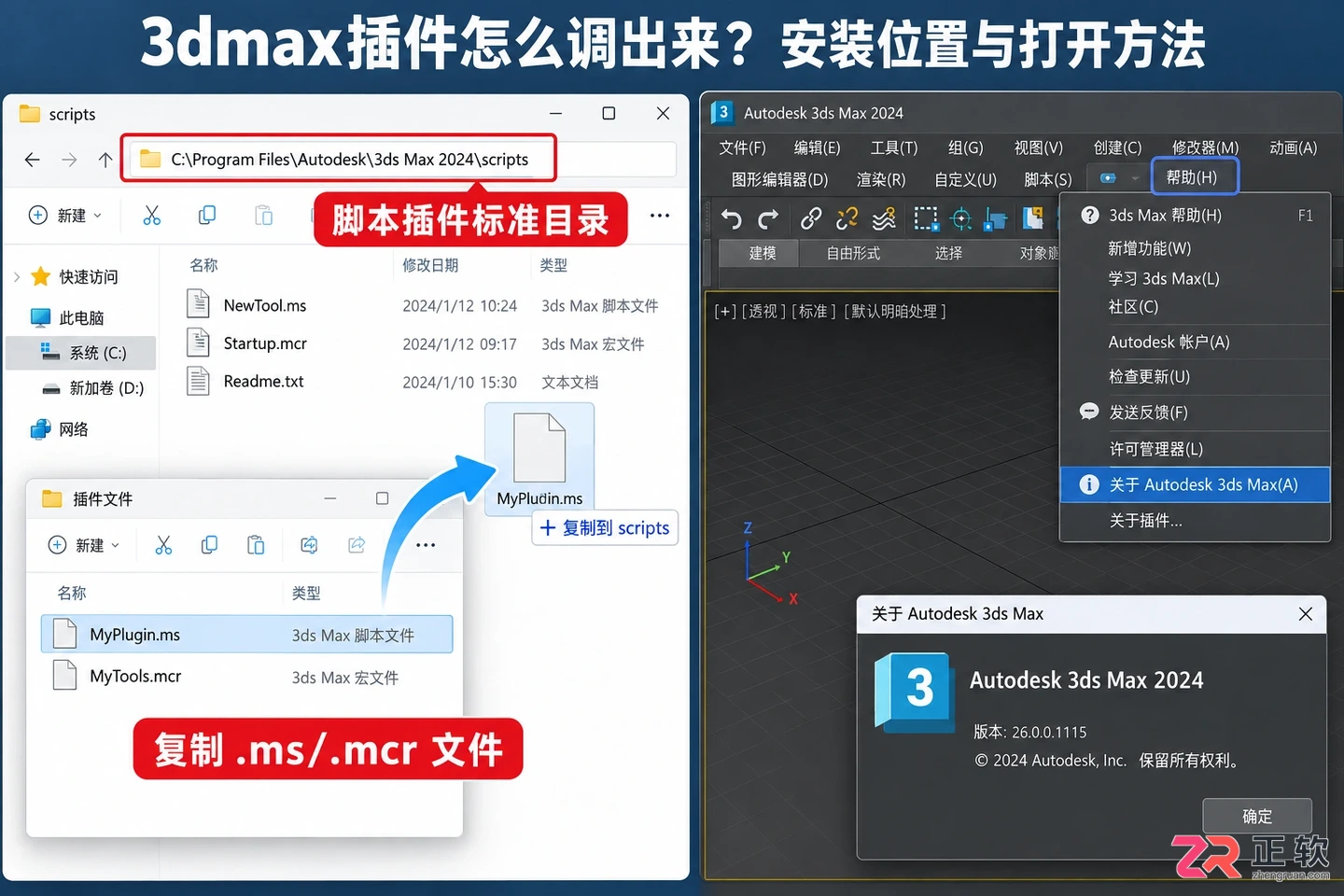The width and height of the screenshot is (1344, 896).
Task: Sort by 修改日期 column header
Action: coord(430,265)
